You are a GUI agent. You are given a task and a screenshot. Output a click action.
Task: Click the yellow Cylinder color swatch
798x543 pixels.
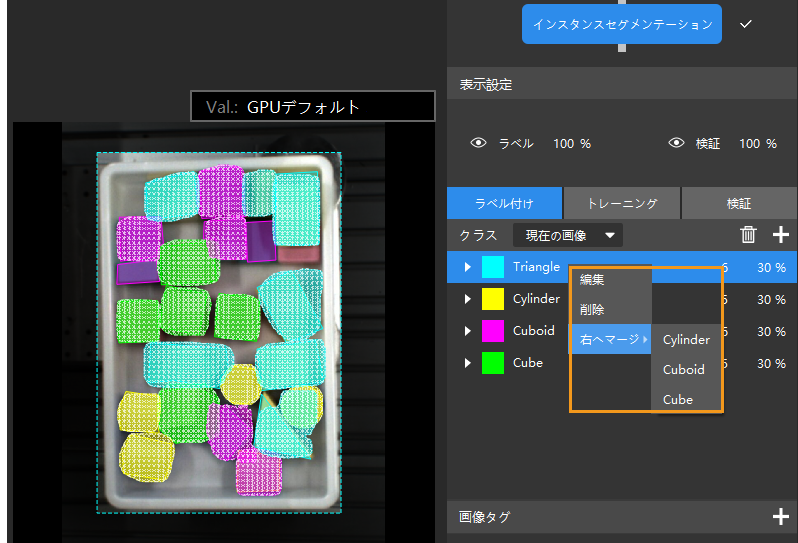click(493, 299)
